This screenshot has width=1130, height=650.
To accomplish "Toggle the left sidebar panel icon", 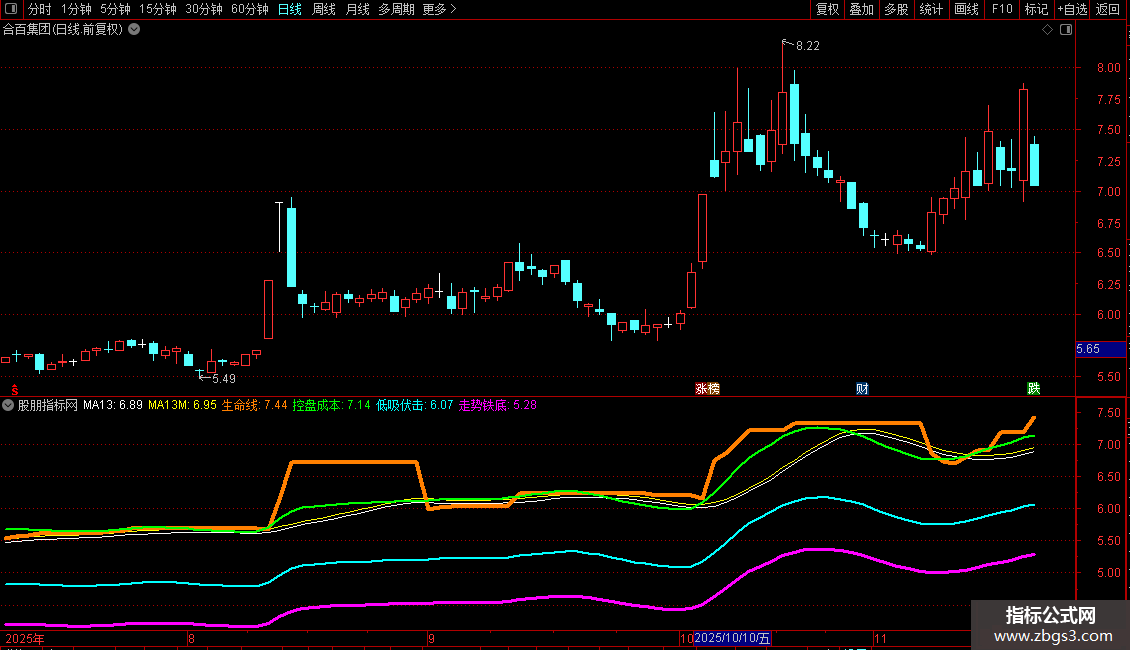I will tap(12, 9).
